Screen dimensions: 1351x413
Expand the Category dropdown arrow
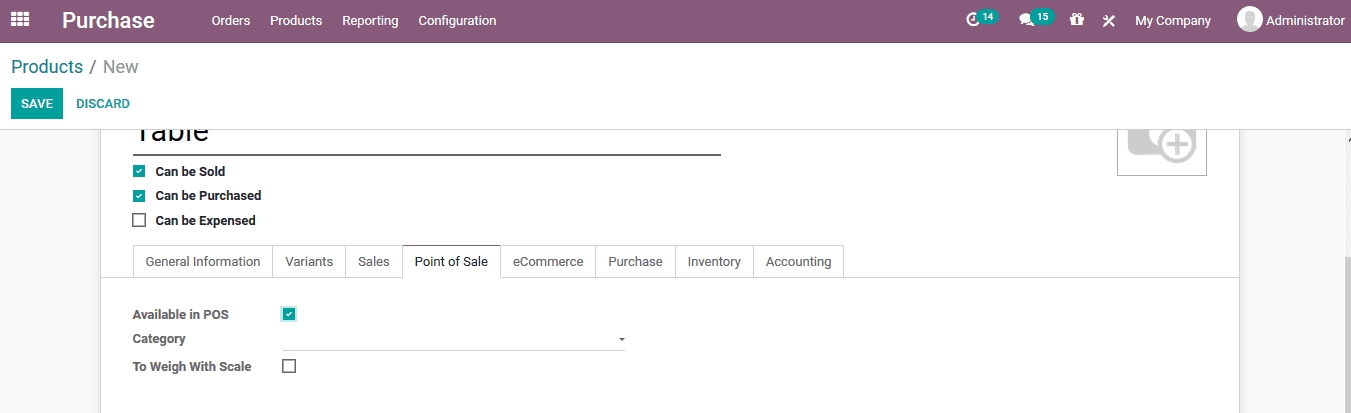(x=621, y=340)
